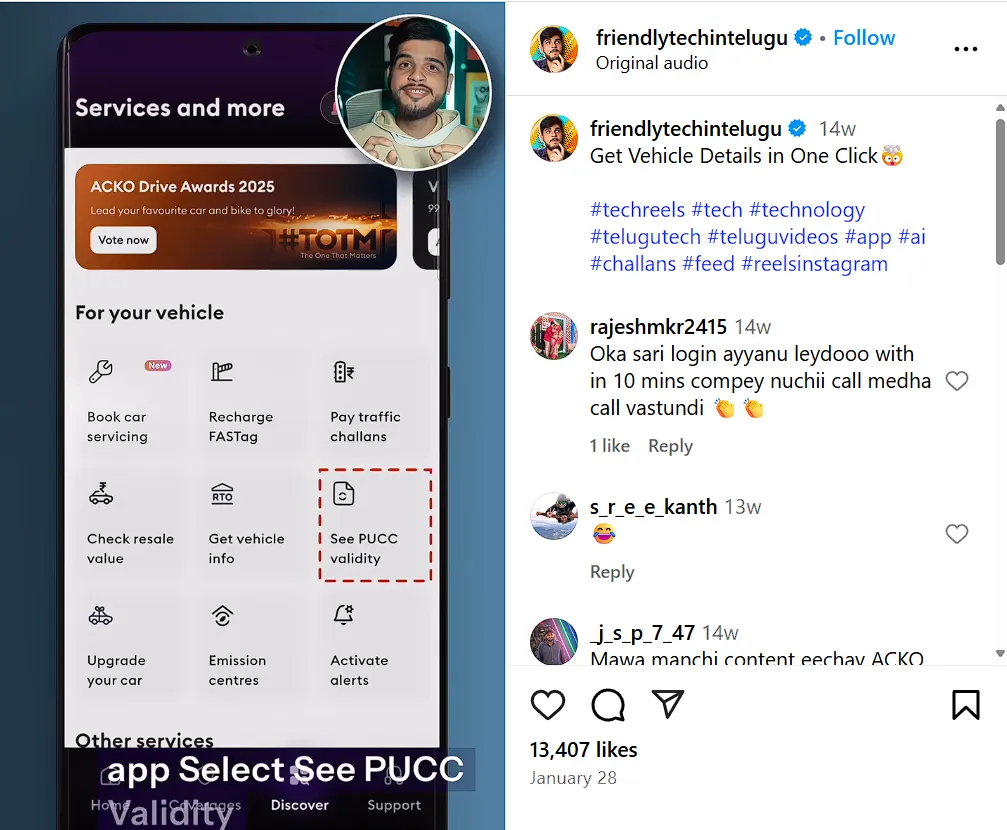Click the comments scrollbar thumb

[x=1000, y=191]
